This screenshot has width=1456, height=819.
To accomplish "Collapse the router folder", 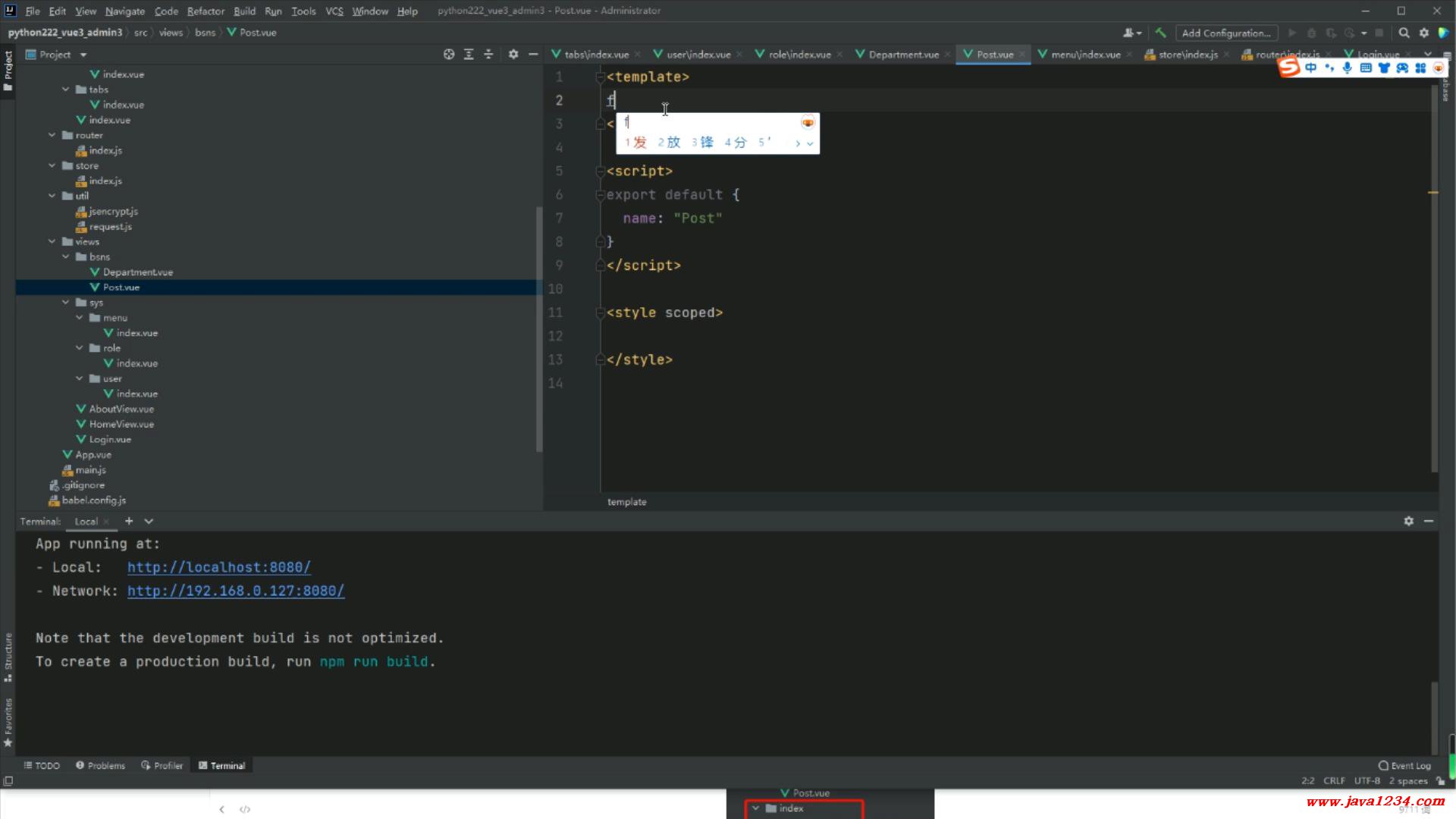I will (52, 135).
